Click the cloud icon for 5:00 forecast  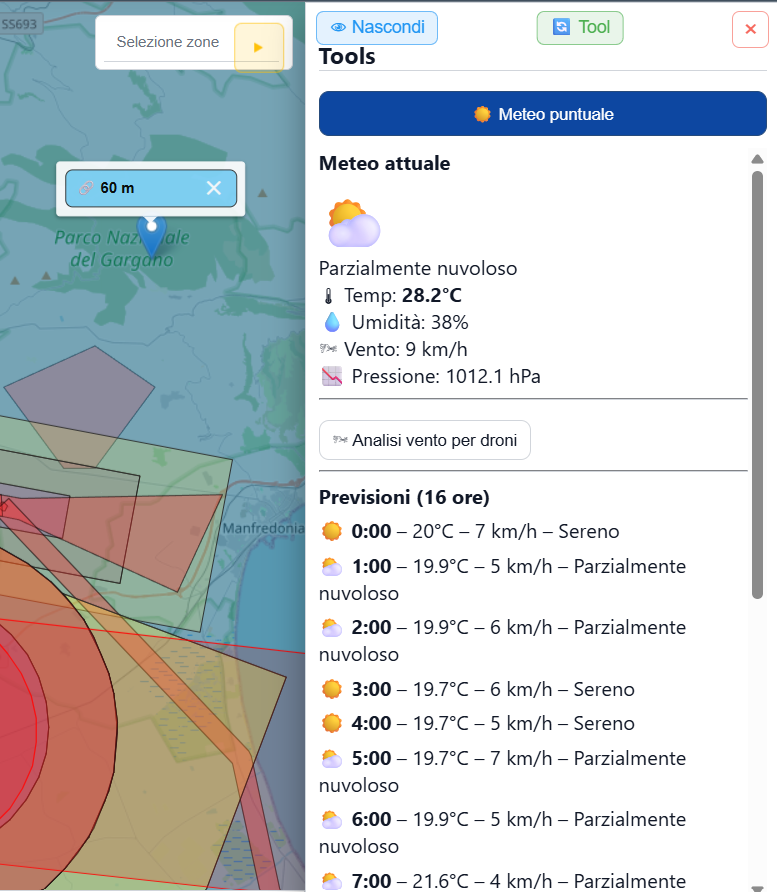click(x=332, y=758)
